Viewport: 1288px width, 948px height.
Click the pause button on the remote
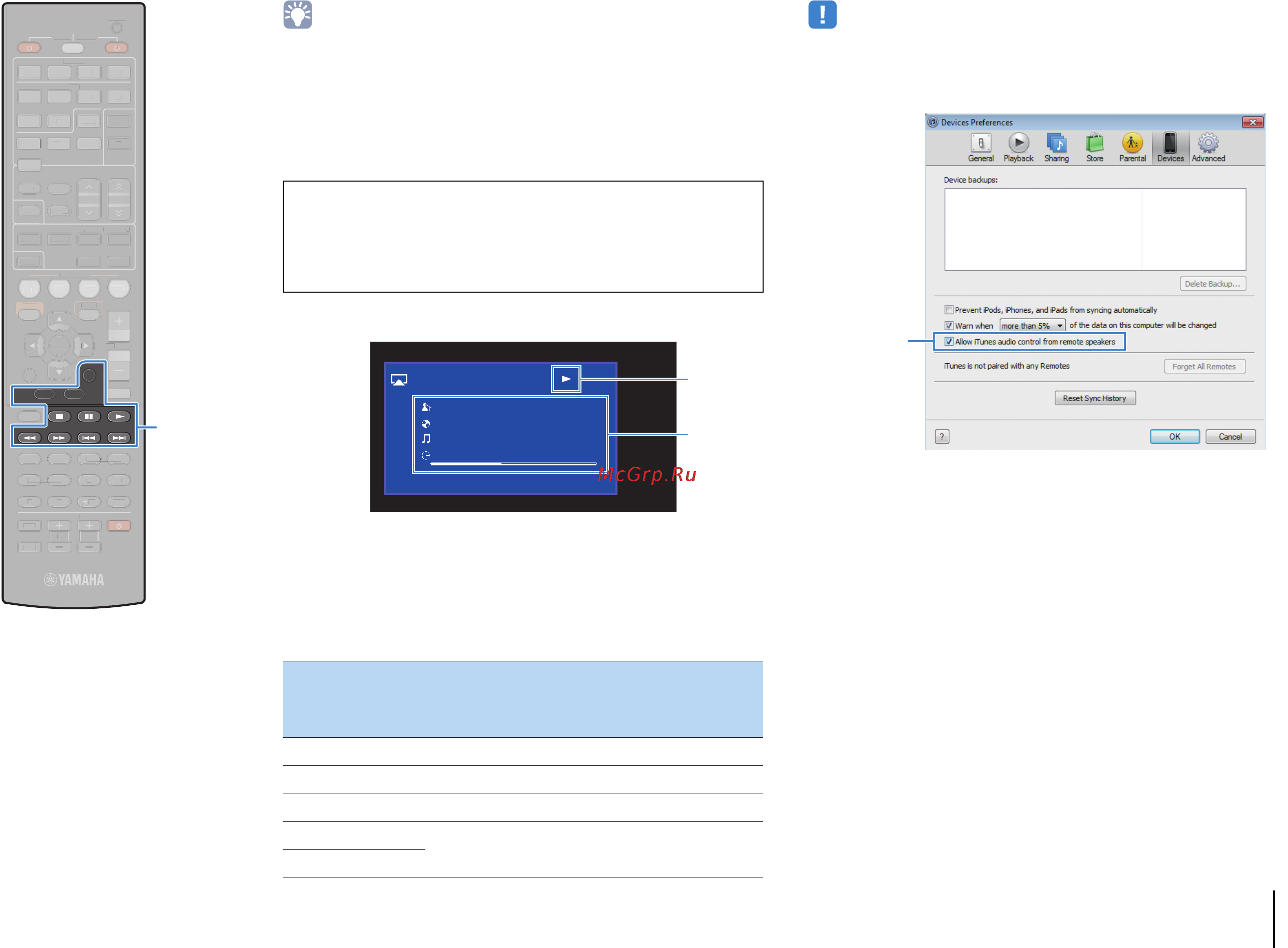(89, 417)
